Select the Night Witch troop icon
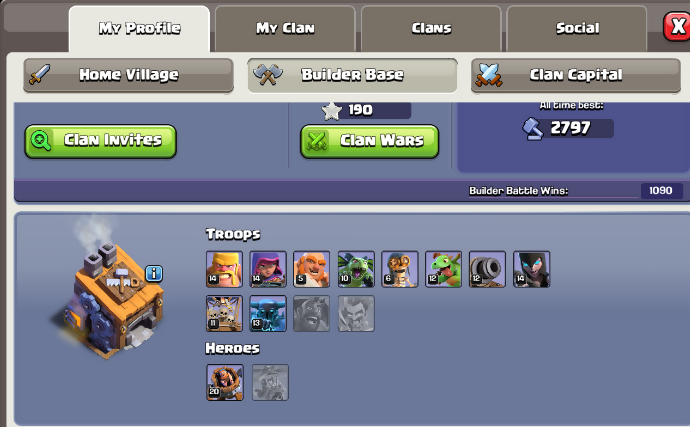 coord(532,269)
